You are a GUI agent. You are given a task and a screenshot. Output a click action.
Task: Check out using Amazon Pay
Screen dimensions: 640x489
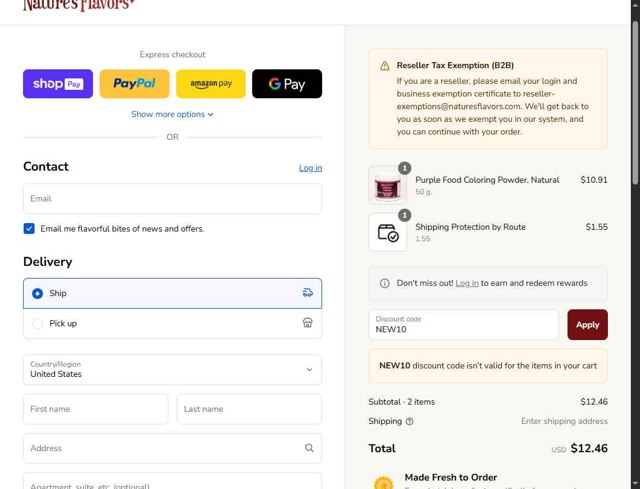click(x=211, y=84)
